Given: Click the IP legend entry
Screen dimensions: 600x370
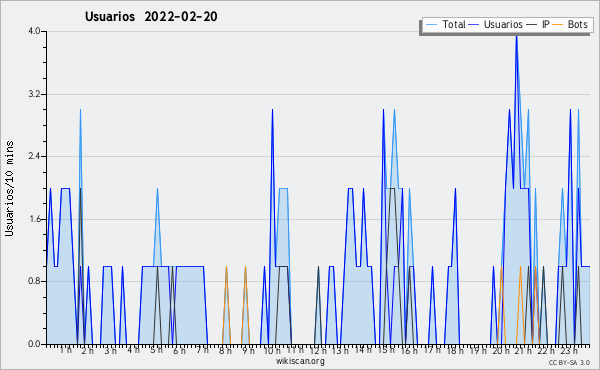Looking at the screenshot, I should 538,24.
